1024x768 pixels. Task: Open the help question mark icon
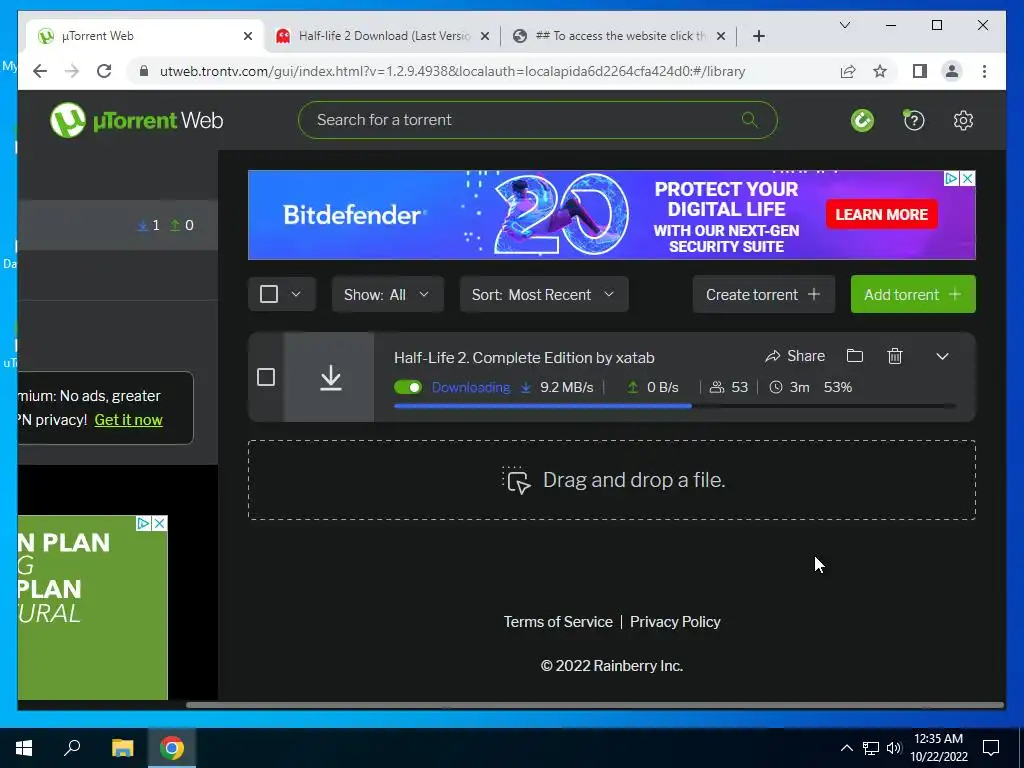[x=914, y=120]
